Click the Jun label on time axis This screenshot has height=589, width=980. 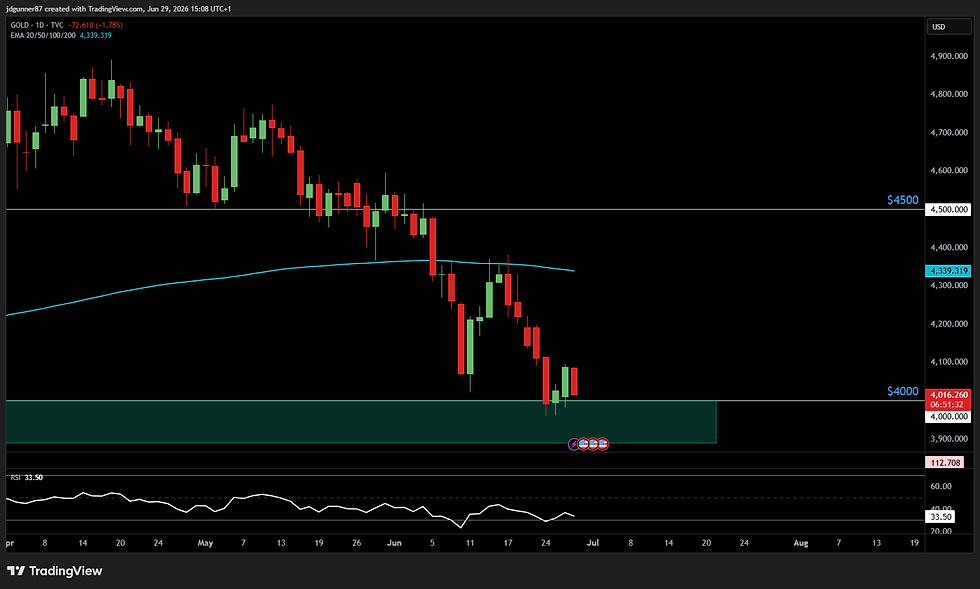(x=394, y=543)
